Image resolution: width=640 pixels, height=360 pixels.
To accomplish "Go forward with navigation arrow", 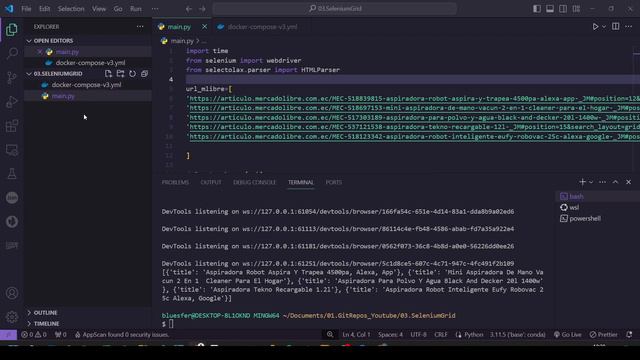I will coord(202,9).
